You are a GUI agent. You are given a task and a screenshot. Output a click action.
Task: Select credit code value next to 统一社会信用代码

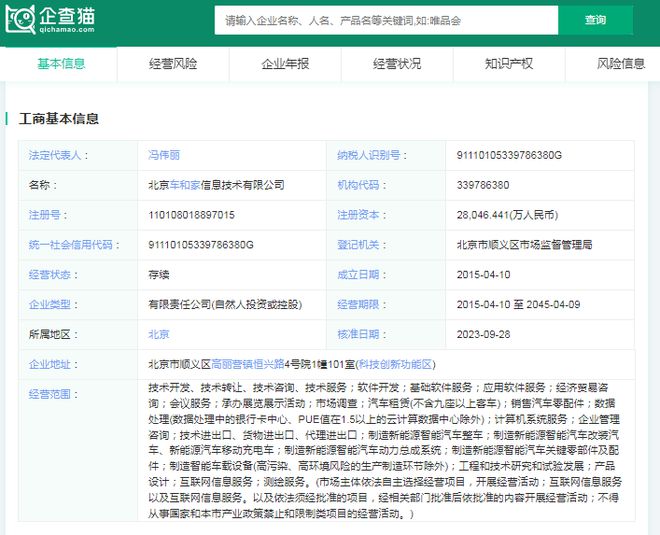[x=201, y=245]
